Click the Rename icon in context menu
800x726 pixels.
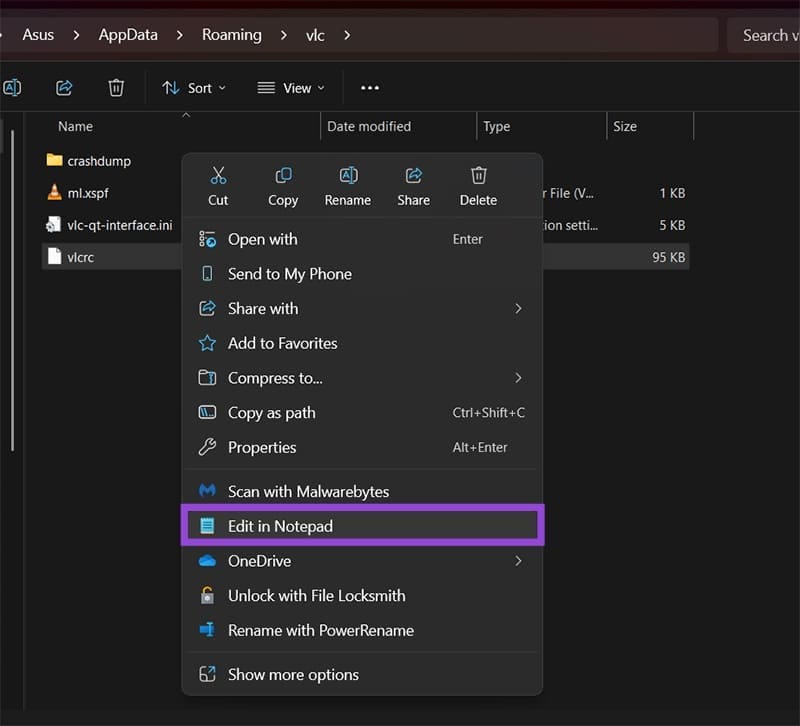[x=348, y=177]
